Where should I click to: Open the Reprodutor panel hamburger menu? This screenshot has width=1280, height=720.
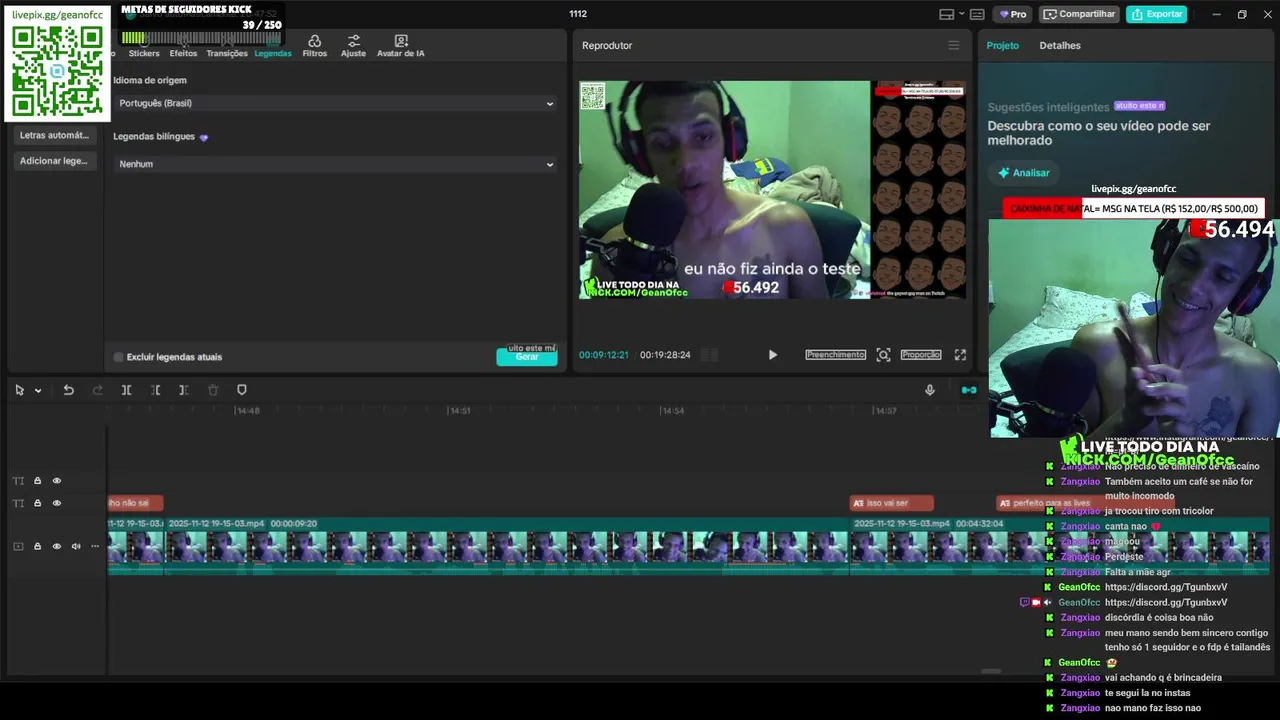953,45
